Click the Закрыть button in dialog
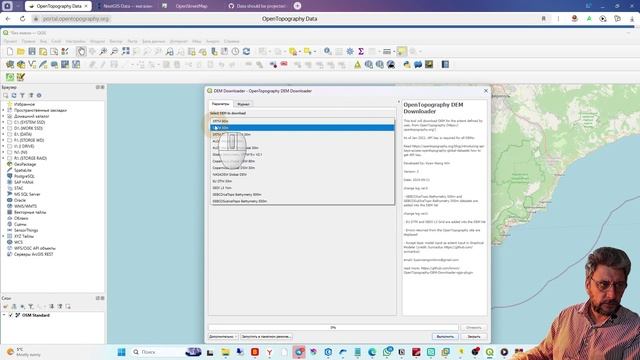The width and height of the screenshot is (640, 360). pyautogui.click(x=474, y=337)
